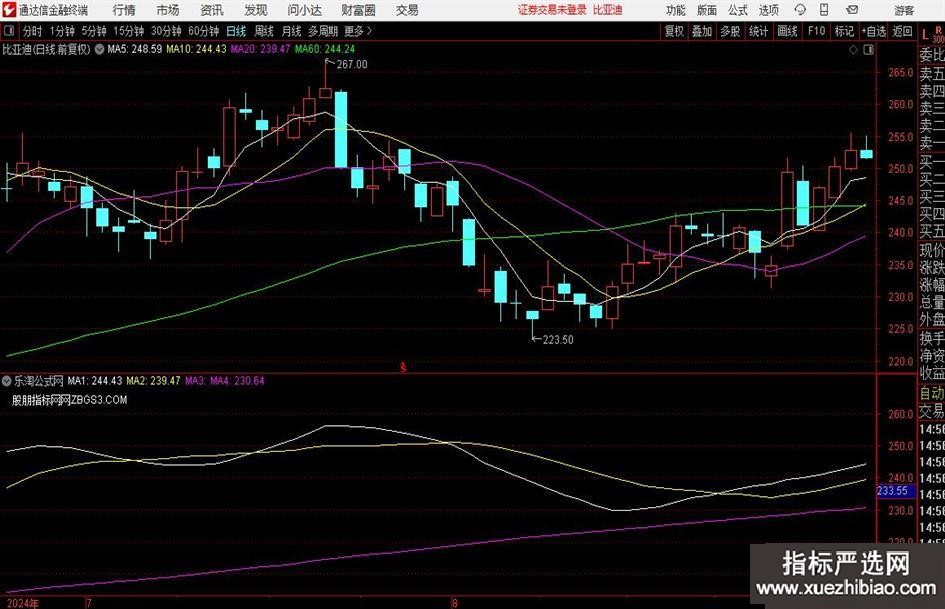Click the L indicator at top right
Image resolution: width=945 pixels, height=609 pixels.
coord(926,35)
